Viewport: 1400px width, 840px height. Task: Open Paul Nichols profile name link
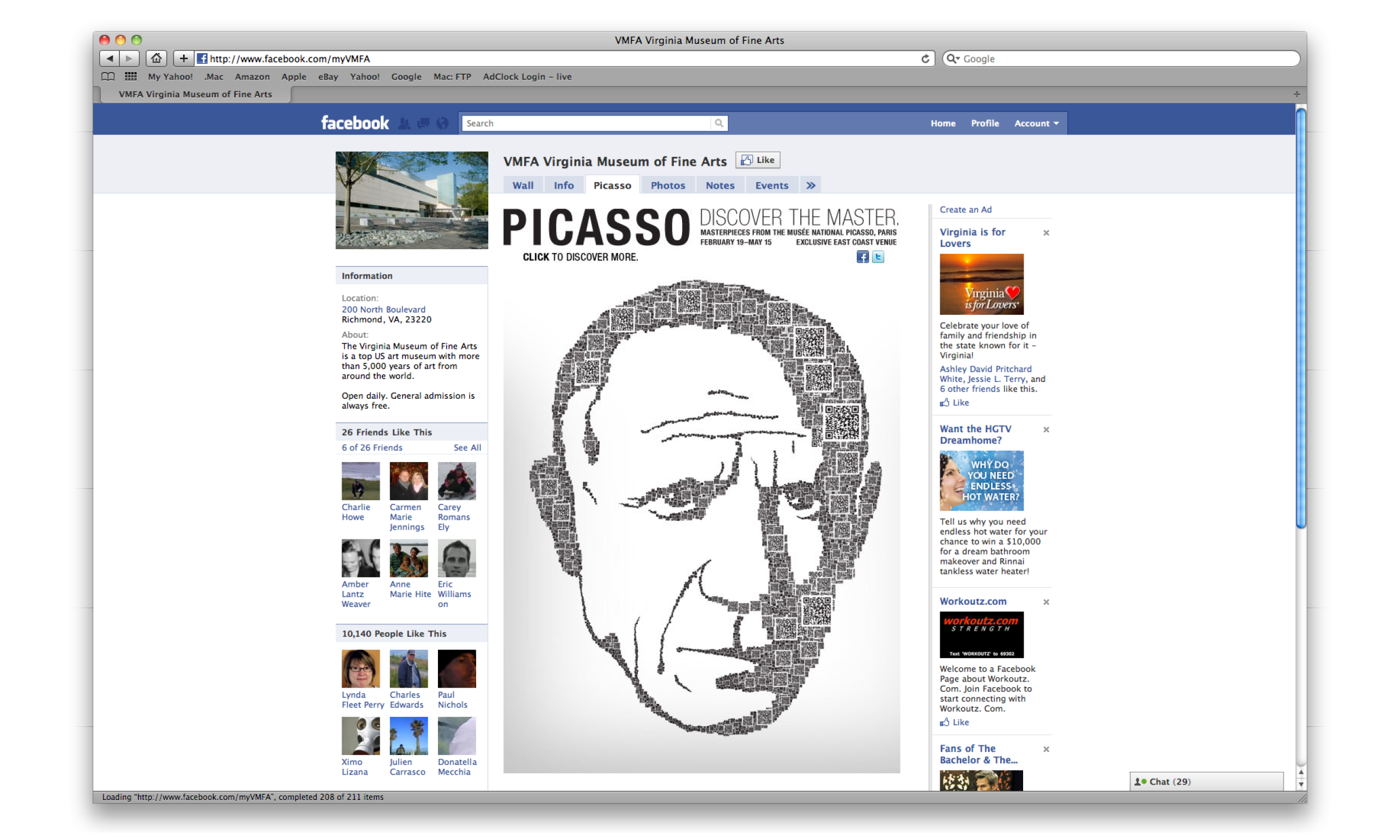coord(452,700)
